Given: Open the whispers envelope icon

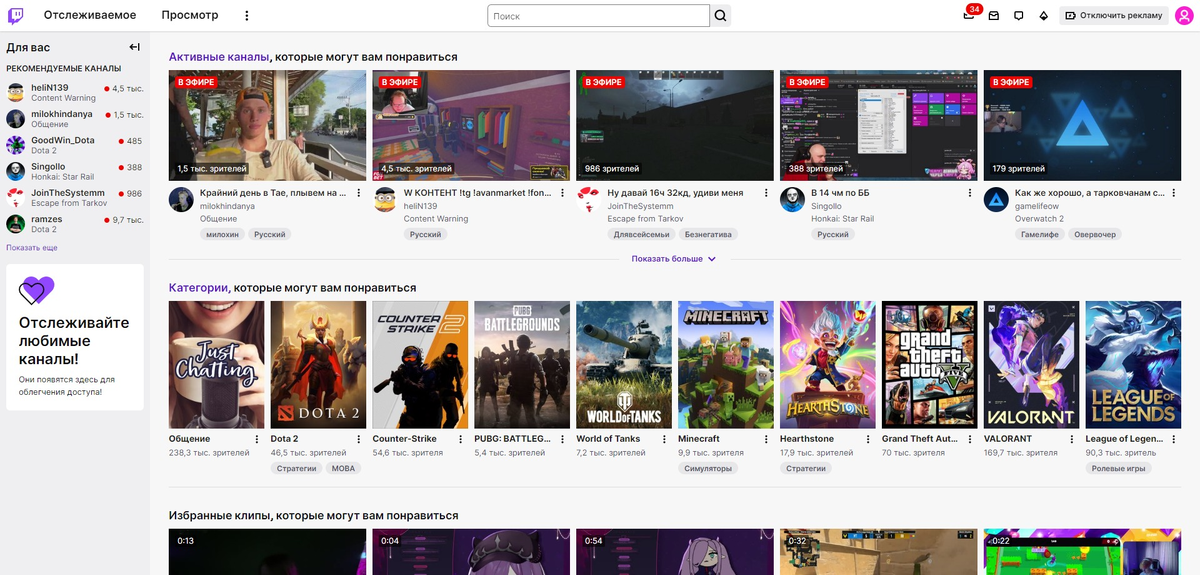Looking at the screenshot, I should pyautogui.click(x=994, y=16).
